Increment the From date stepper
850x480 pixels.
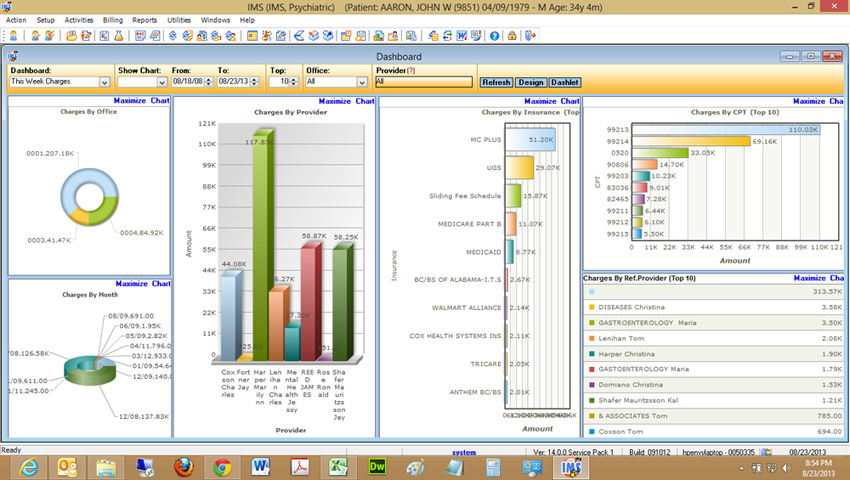pos(209,79)
